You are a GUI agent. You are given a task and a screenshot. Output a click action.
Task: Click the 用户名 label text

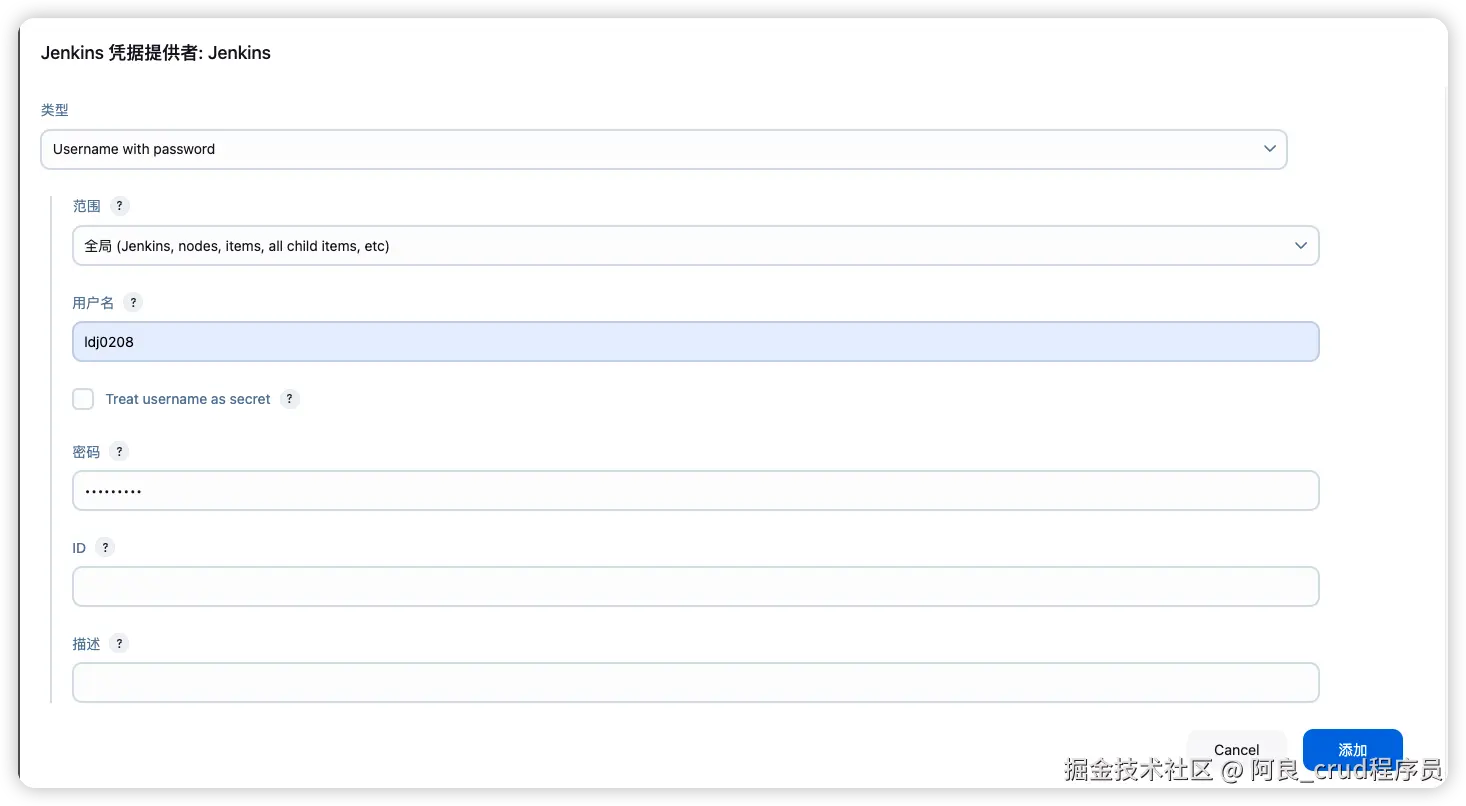[x=94, y=302]
